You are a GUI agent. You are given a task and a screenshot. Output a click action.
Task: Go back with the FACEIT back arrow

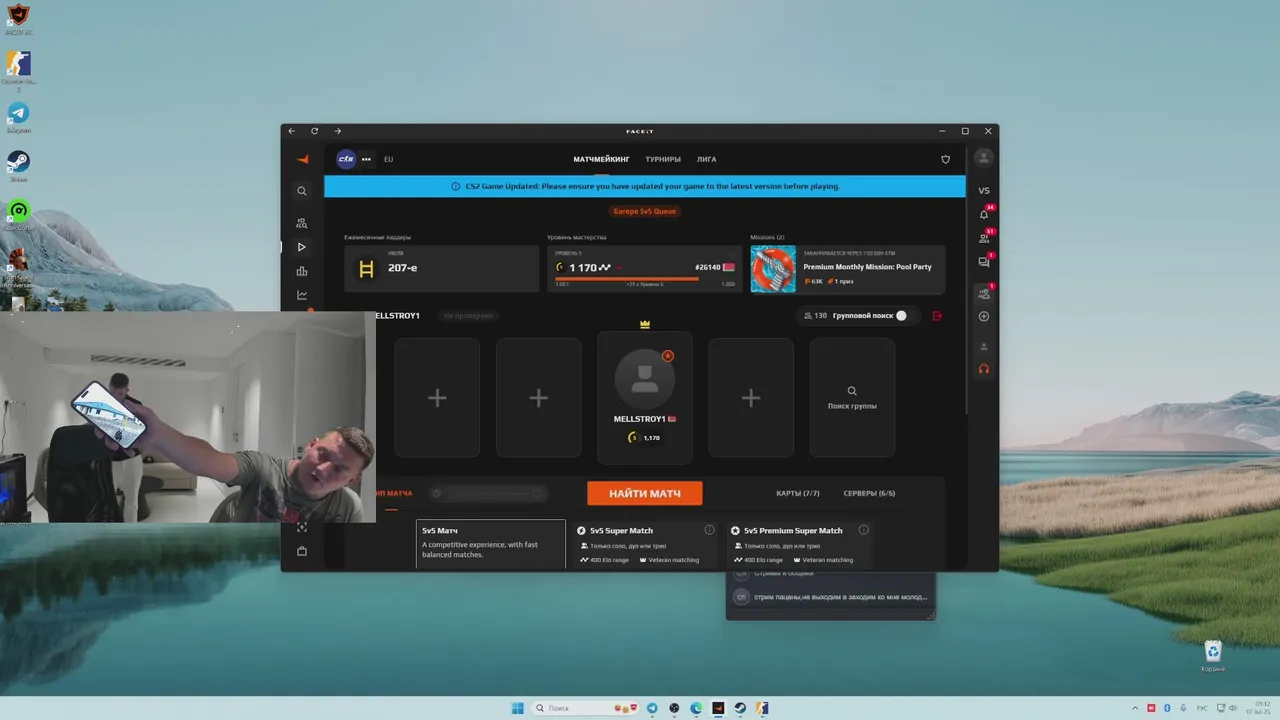tap(292, 131)
